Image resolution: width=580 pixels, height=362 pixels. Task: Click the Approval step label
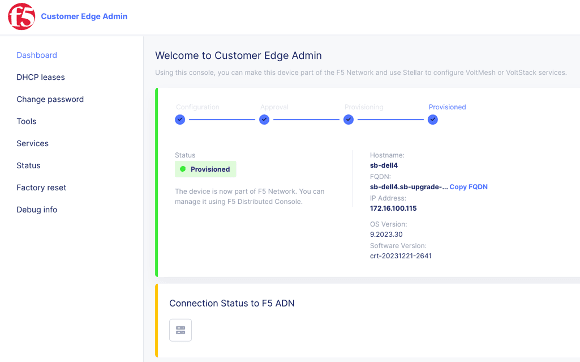274,107
